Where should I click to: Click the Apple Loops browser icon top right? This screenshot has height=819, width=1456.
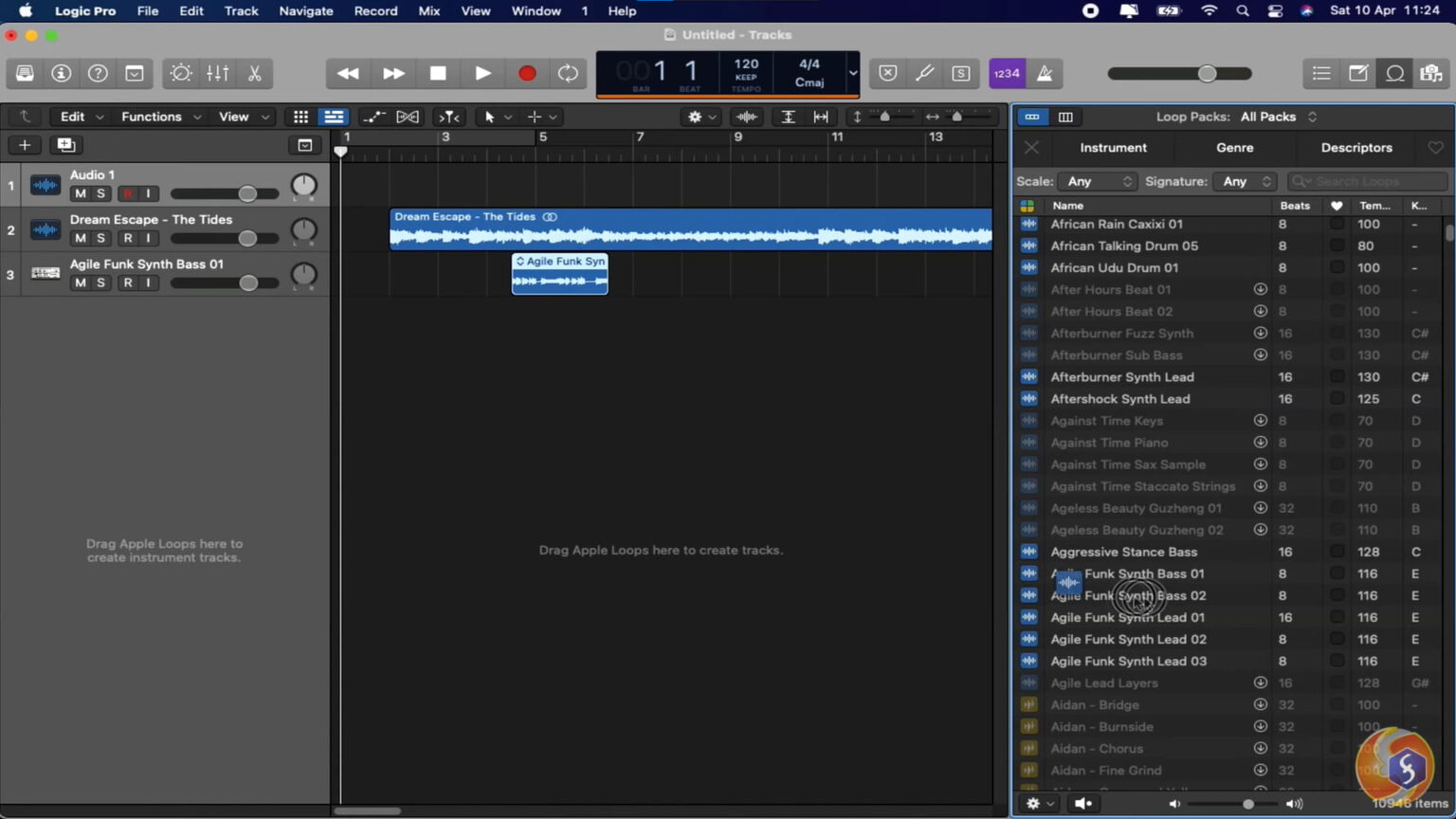pyautogui.click(x=1395, y=73)
